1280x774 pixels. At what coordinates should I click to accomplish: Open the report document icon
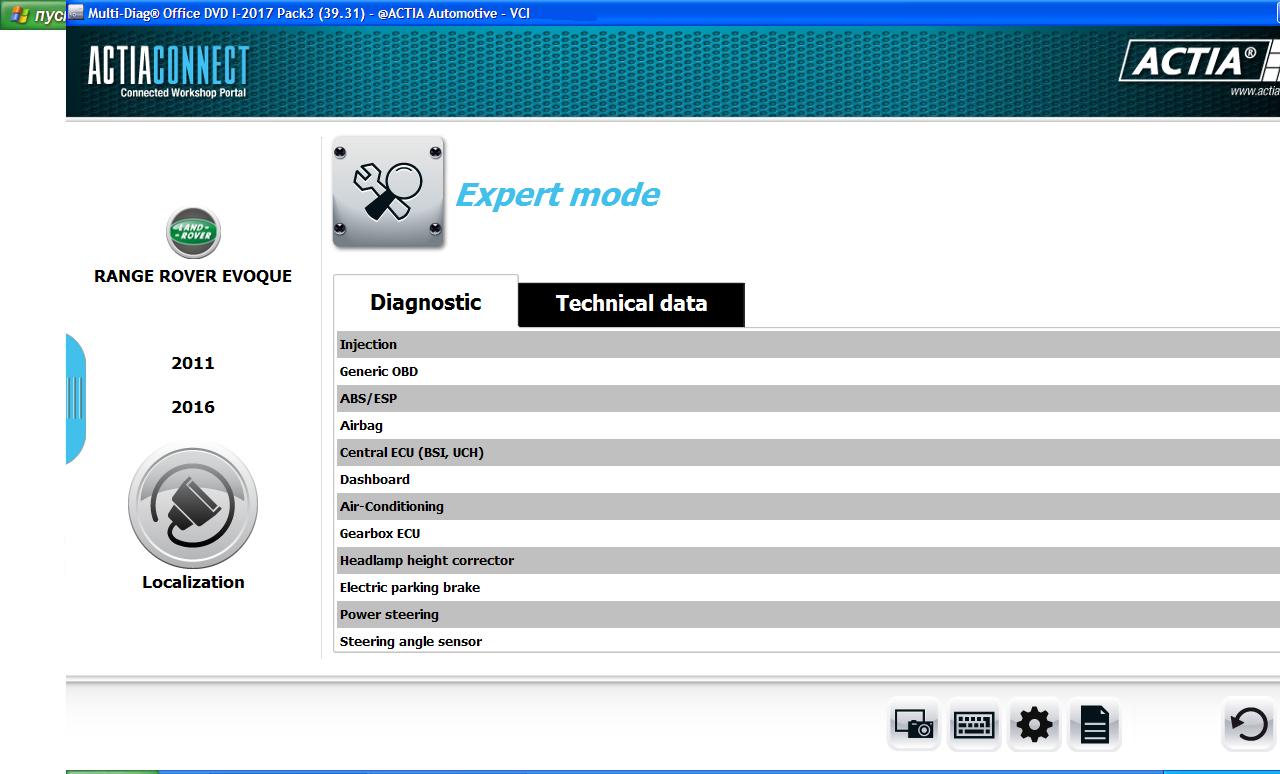(1094, 724)
